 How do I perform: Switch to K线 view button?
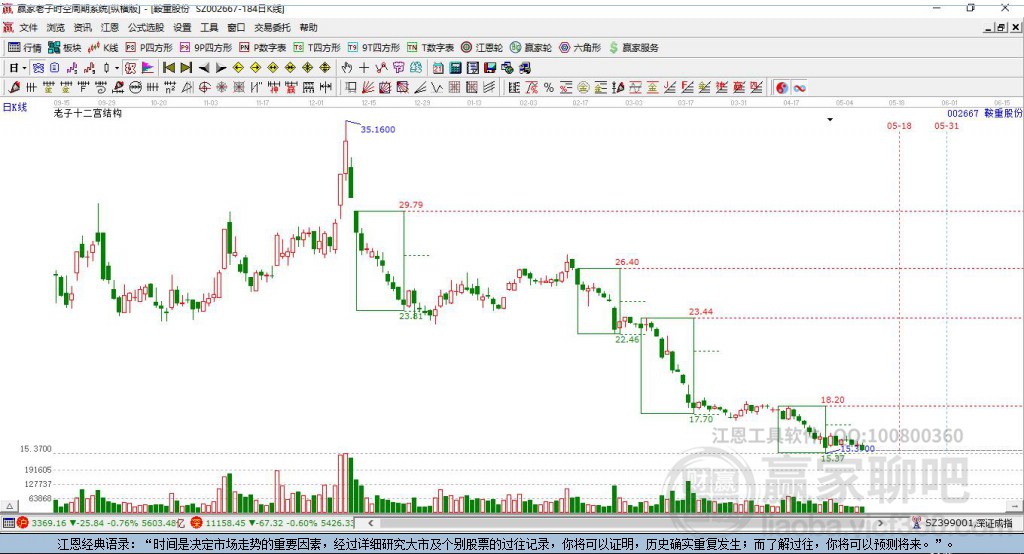pos(103,48)
